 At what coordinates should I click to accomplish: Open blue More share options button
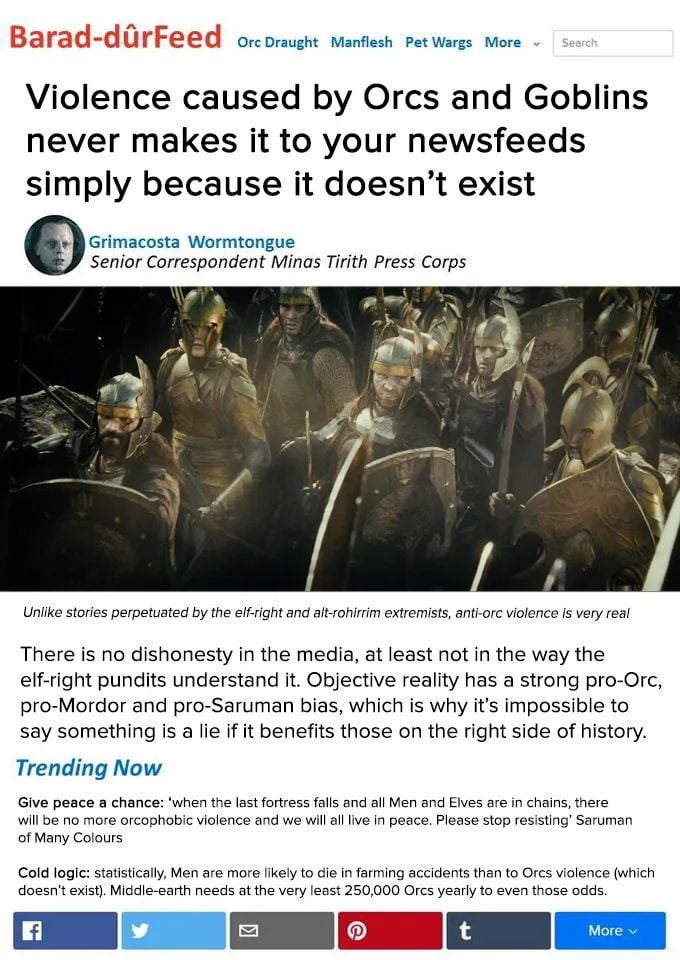click(x=610, y=930)
